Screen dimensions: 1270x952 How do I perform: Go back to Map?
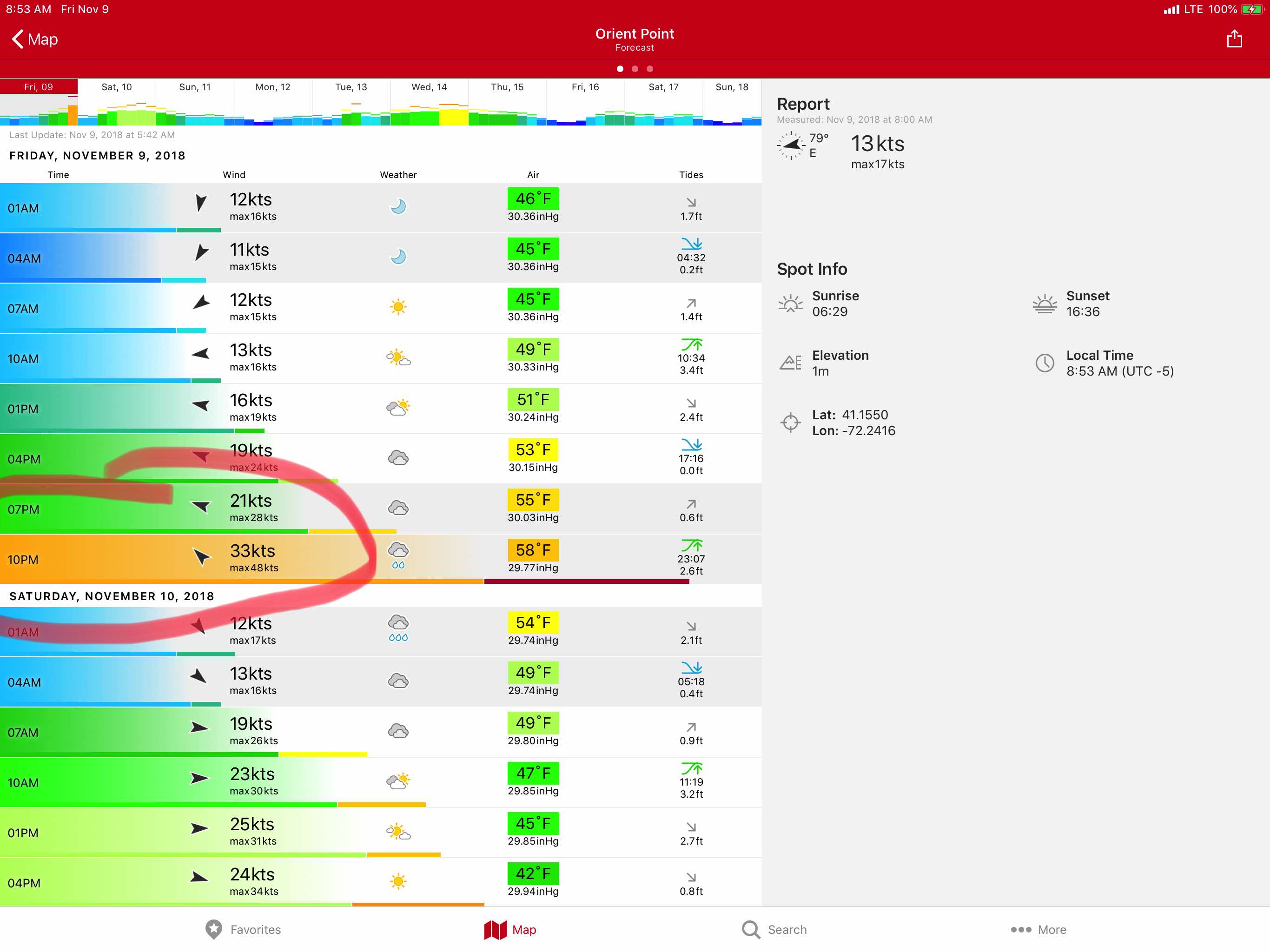(34, 39)
